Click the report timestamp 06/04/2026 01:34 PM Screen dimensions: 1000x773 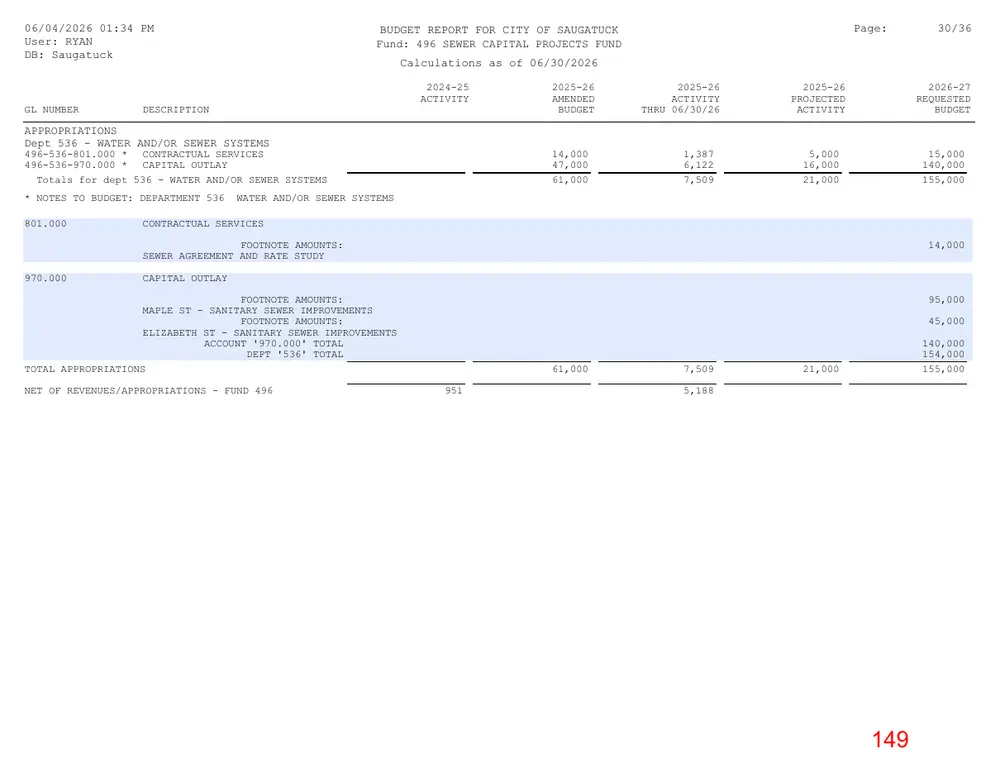tap(89, 29)
